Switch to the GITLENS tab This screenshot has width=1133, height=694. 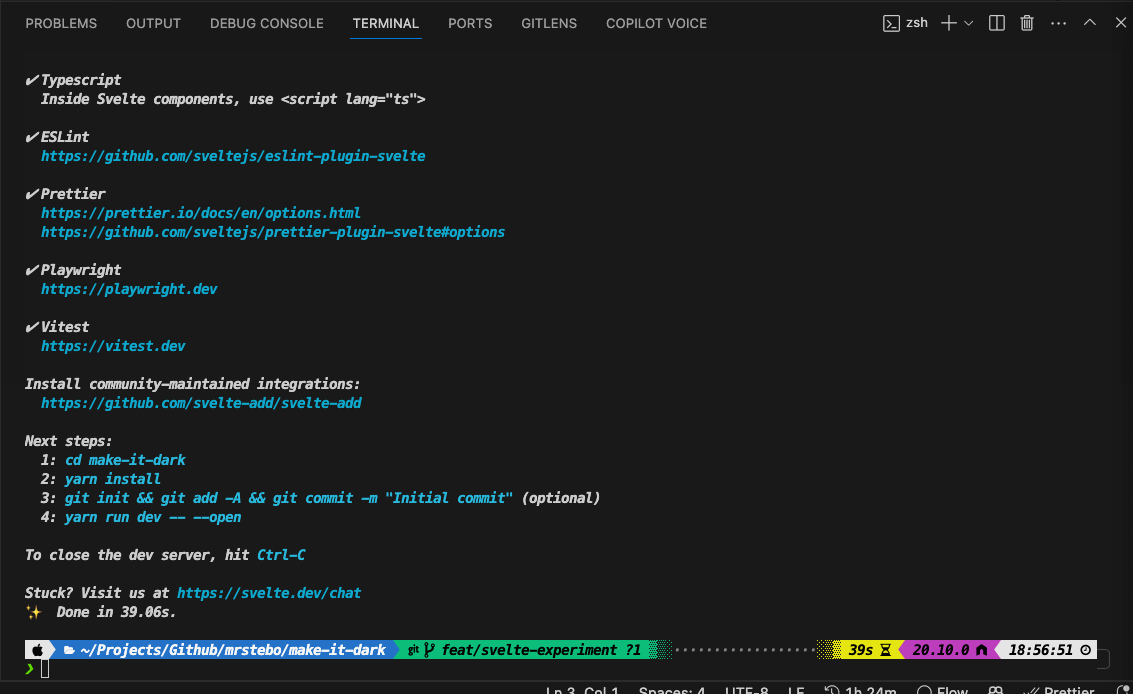549,23
